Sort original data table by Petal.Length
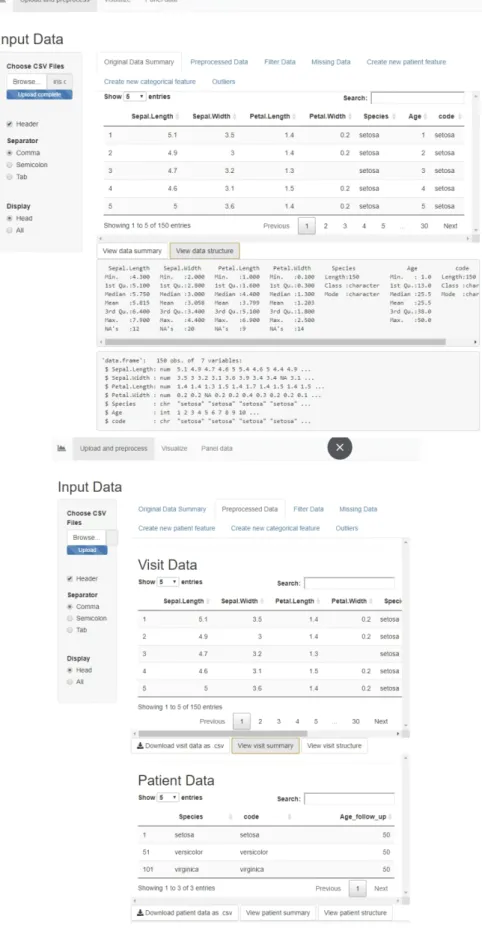The image size is (482, 937). coord(271,117)
